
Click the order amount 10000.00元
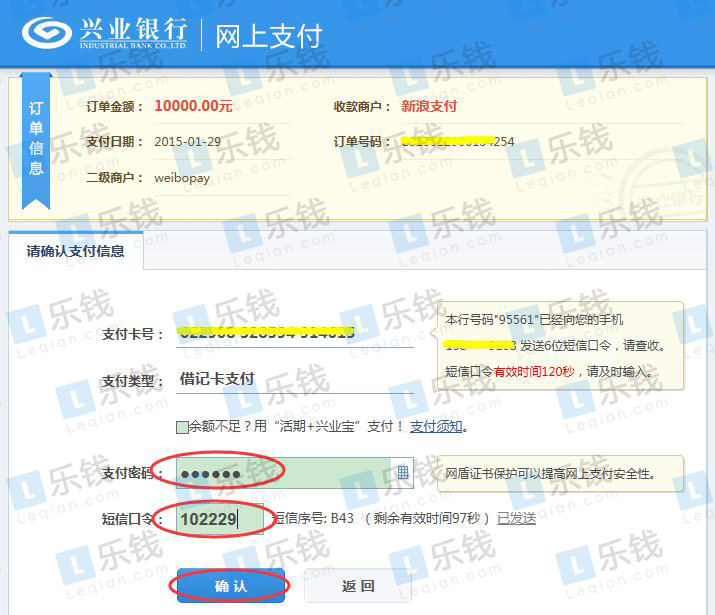[193, 106]
